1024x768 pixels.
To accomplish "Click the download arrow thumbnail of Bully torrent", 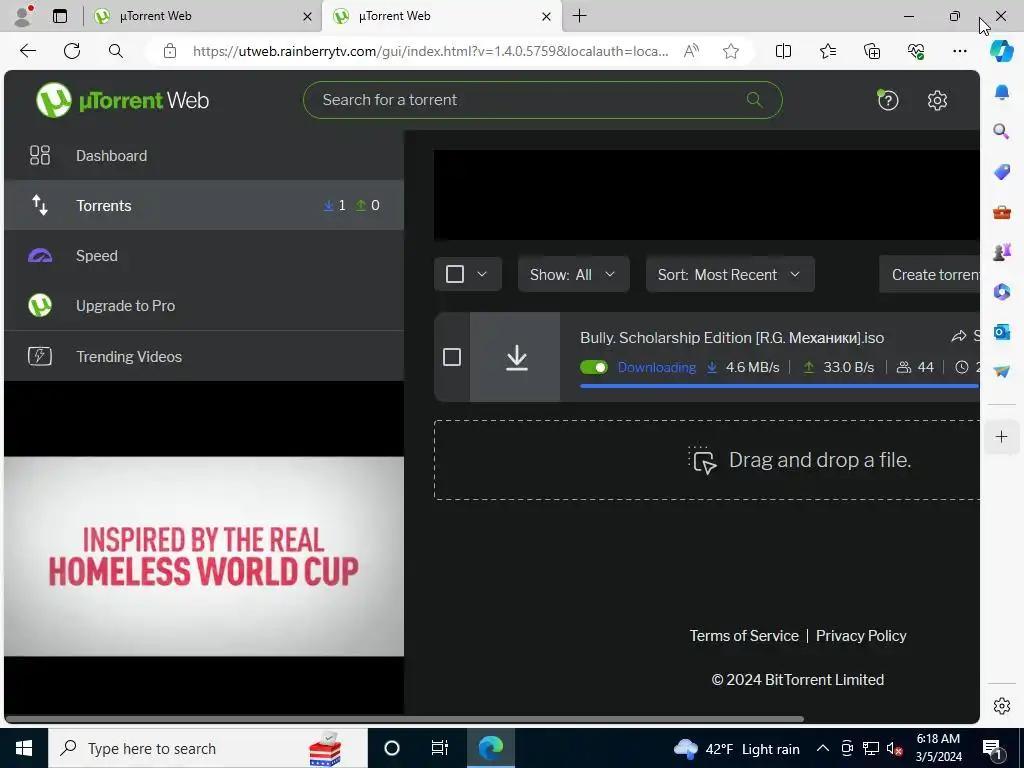I will tap(515, 357).
